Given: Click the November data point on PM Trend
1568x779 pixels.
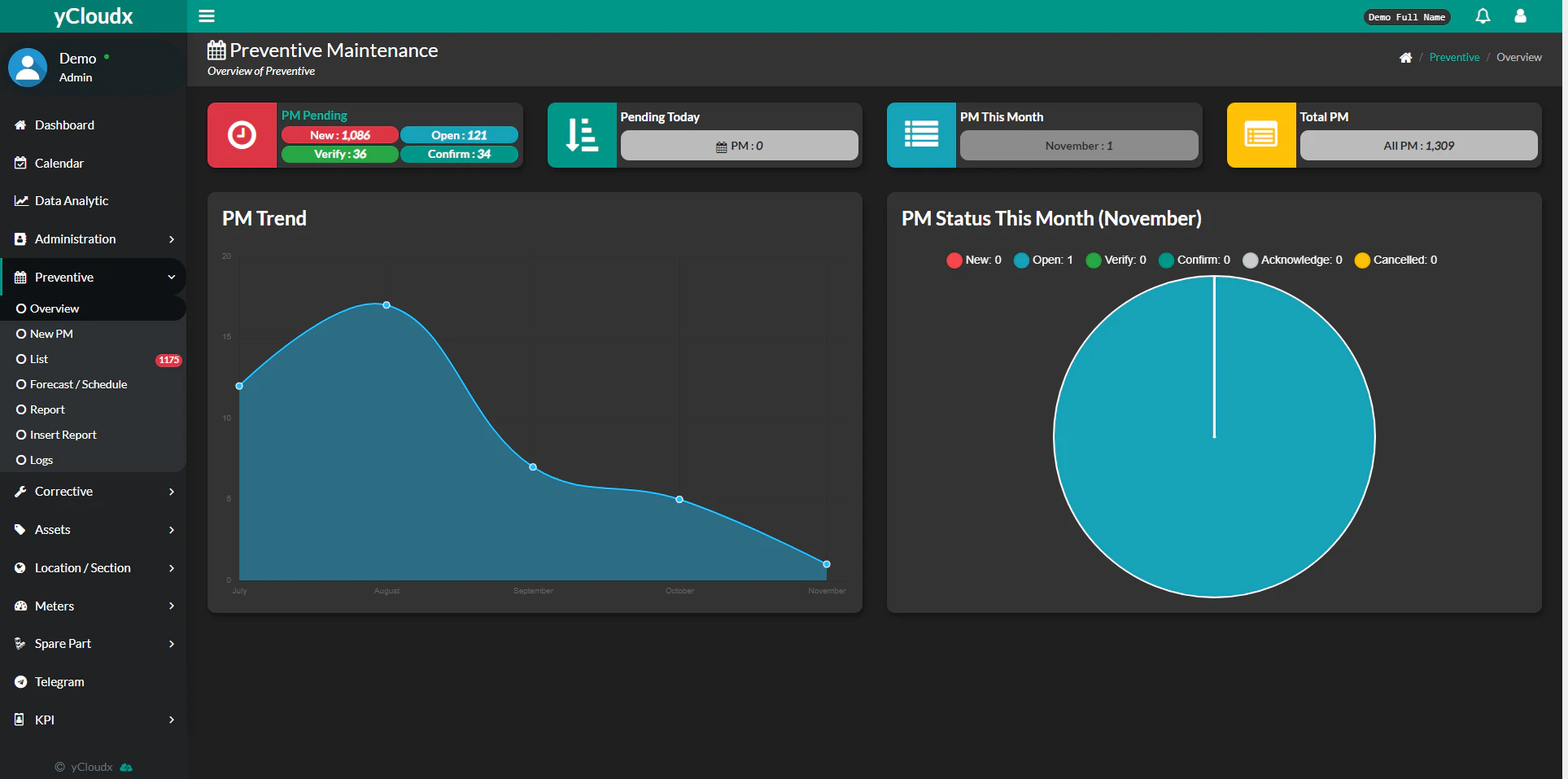Looking at the screenshot, I should pos(827,563).
